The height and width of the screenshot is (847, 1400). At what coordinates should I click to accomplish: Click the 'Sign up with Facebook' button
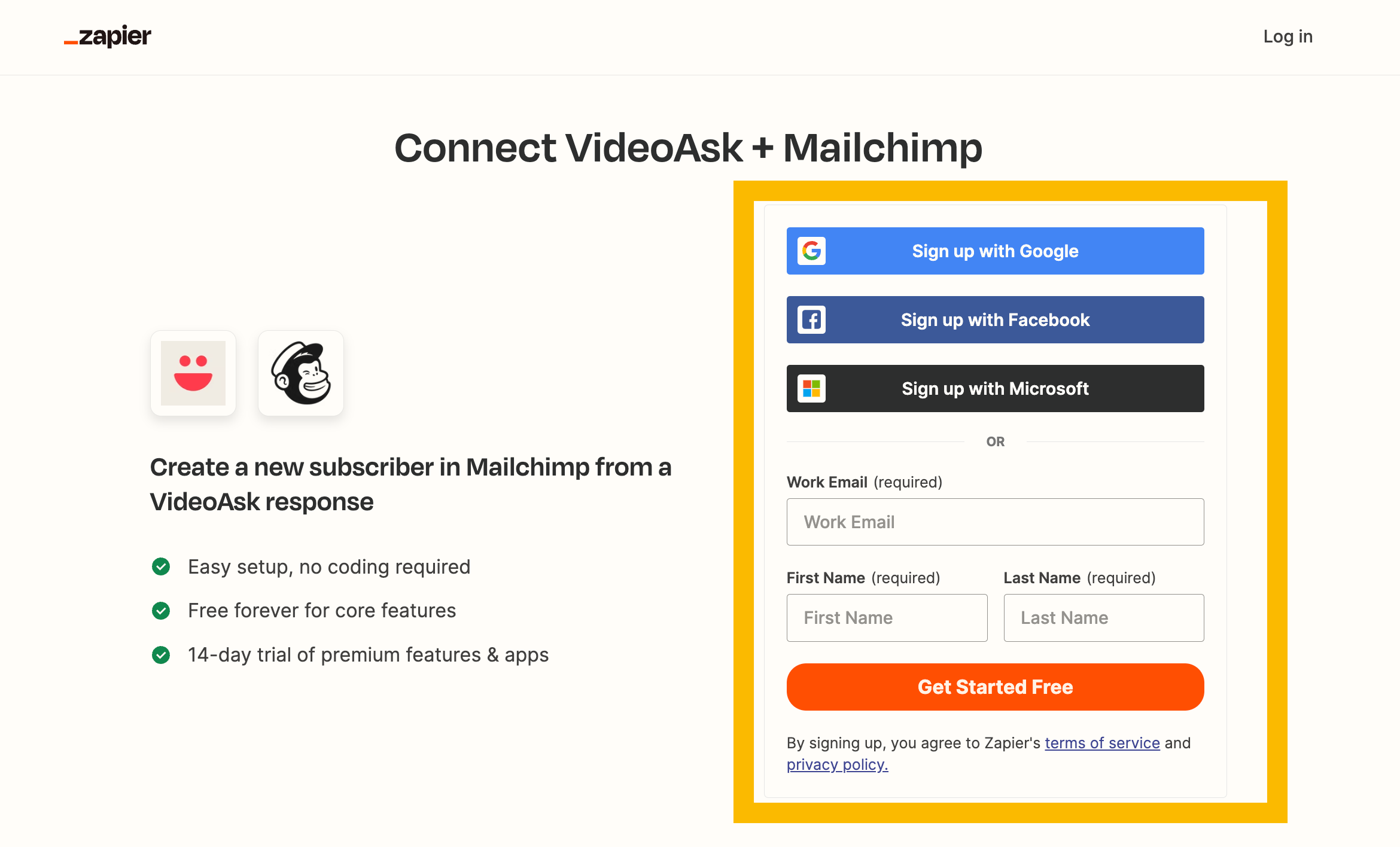(x=995, y=320)
